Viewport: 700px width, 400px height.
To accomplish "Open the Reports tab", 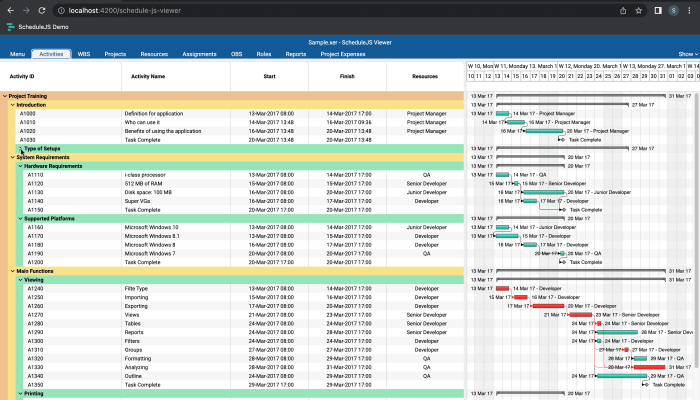I will click(296, 54).
